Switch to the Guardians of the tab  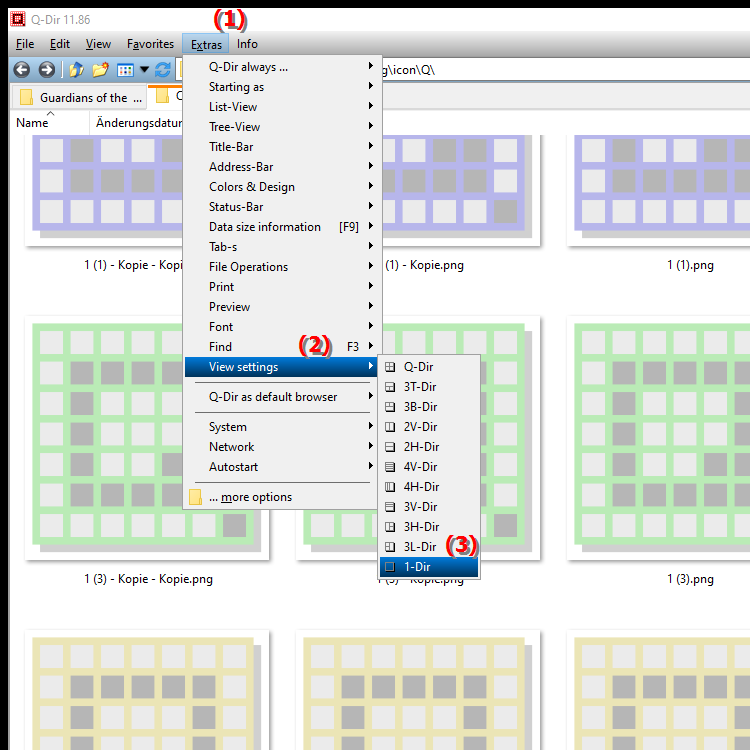coord(79,98)
